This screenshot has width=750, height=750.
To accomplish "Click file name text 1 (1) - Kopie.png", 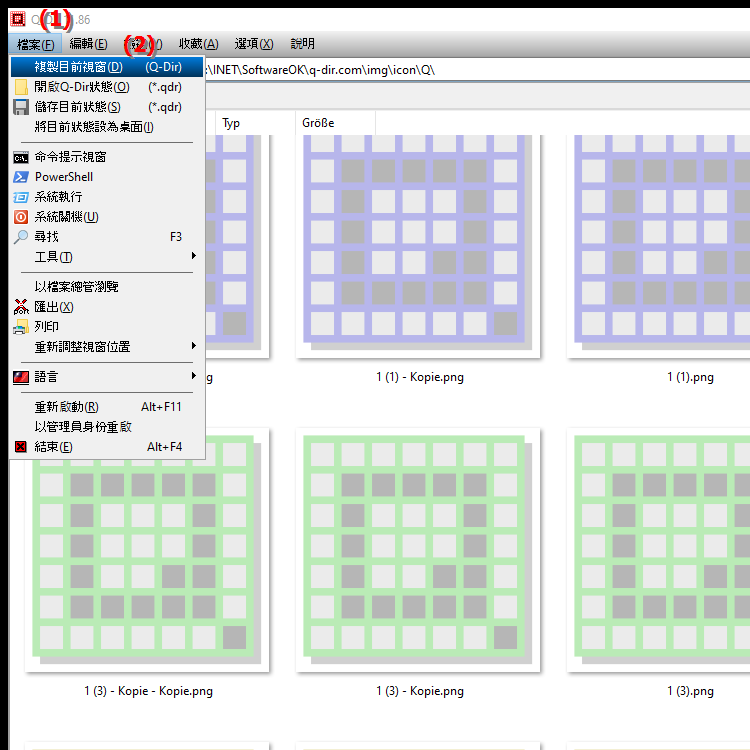I will point(420,377).
